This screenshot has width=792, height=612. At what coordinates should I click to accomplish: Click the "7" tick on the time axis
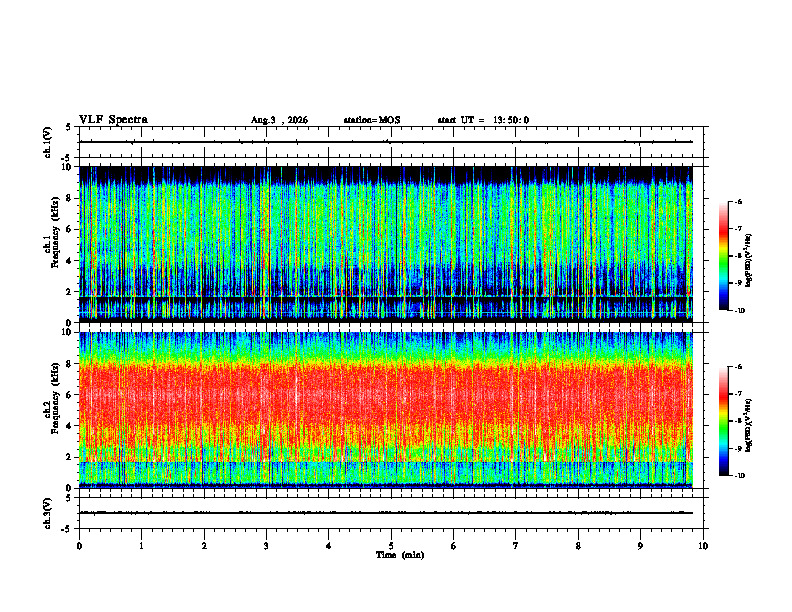click(516, 546)
